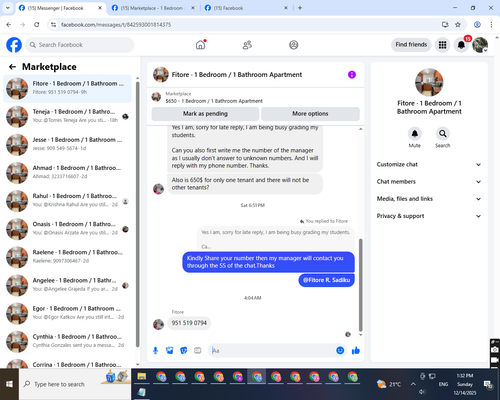
Task: Open the profile circle icon in top navigation
Action: point(294,45)
